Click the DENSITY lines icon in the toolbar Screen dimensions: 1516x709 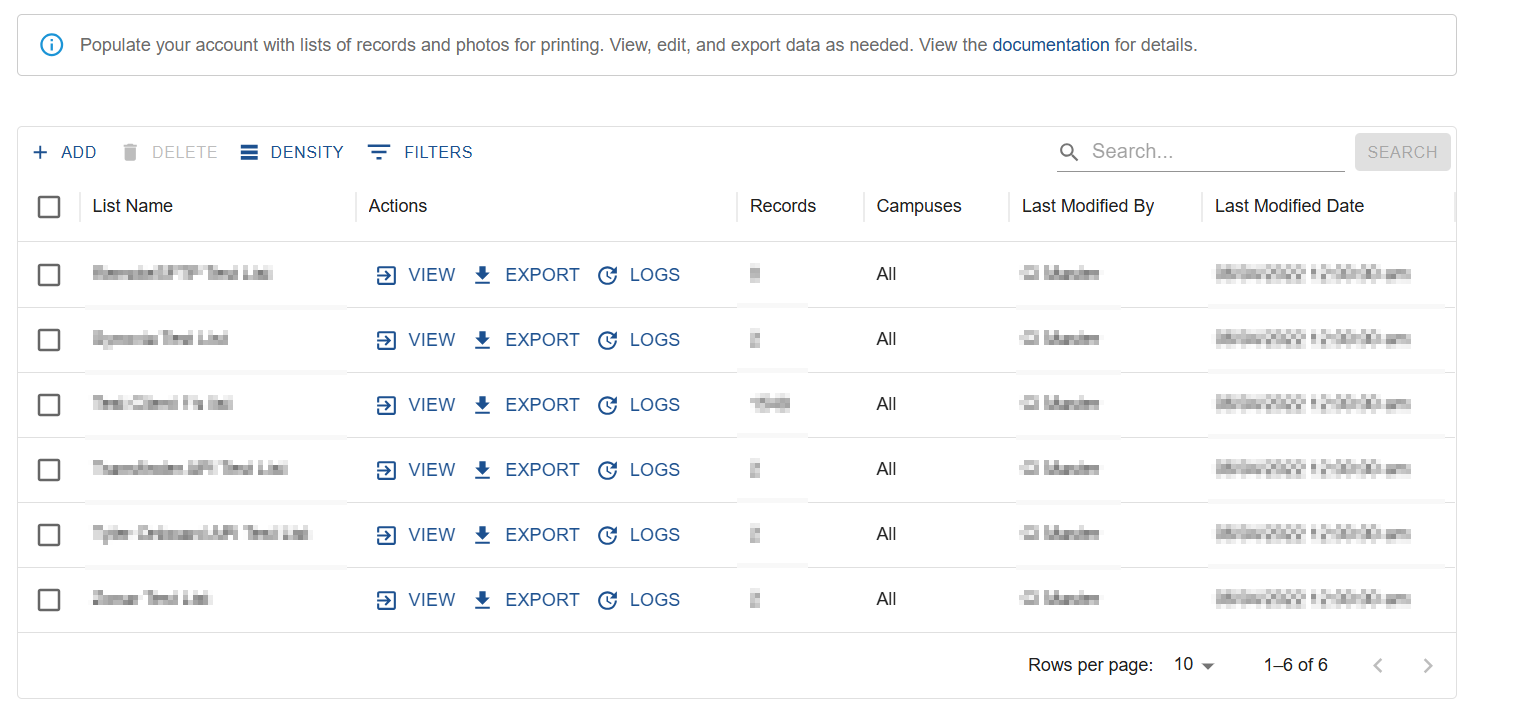(x=249, y=152)
